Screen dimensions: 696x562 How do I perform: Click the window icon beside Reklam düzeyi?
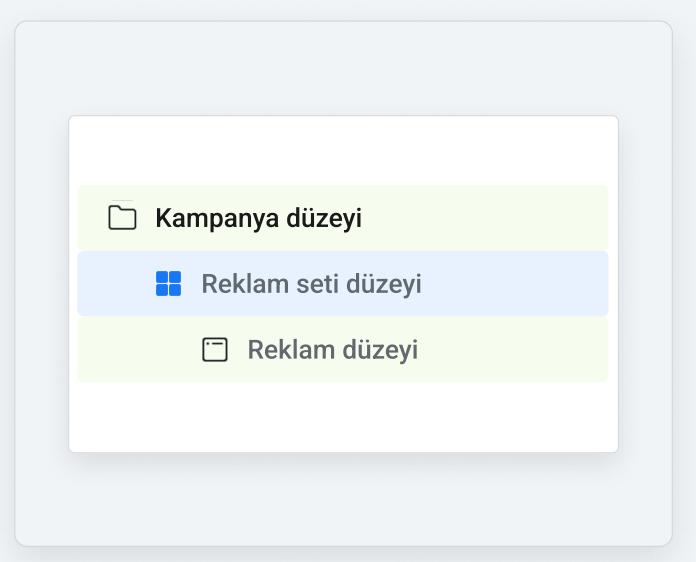pos(215,349)
